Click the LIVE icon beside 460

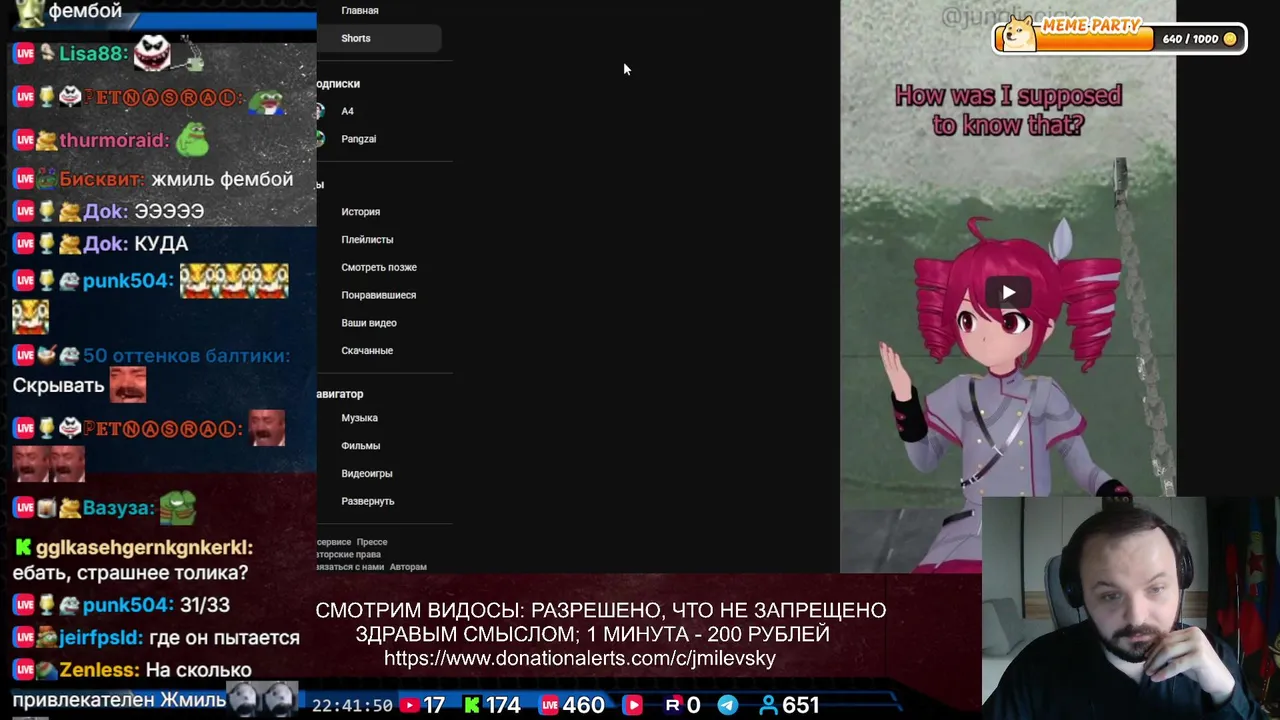(x=549, y=705)
